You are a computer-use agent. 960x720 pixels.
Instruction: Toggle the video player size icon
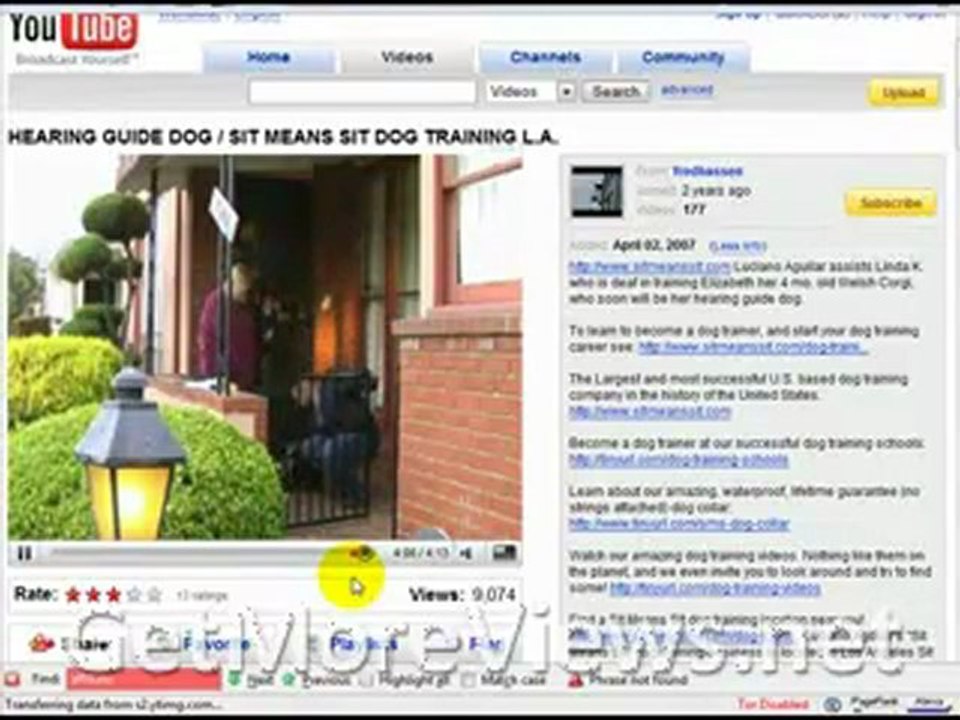[504, 553]
